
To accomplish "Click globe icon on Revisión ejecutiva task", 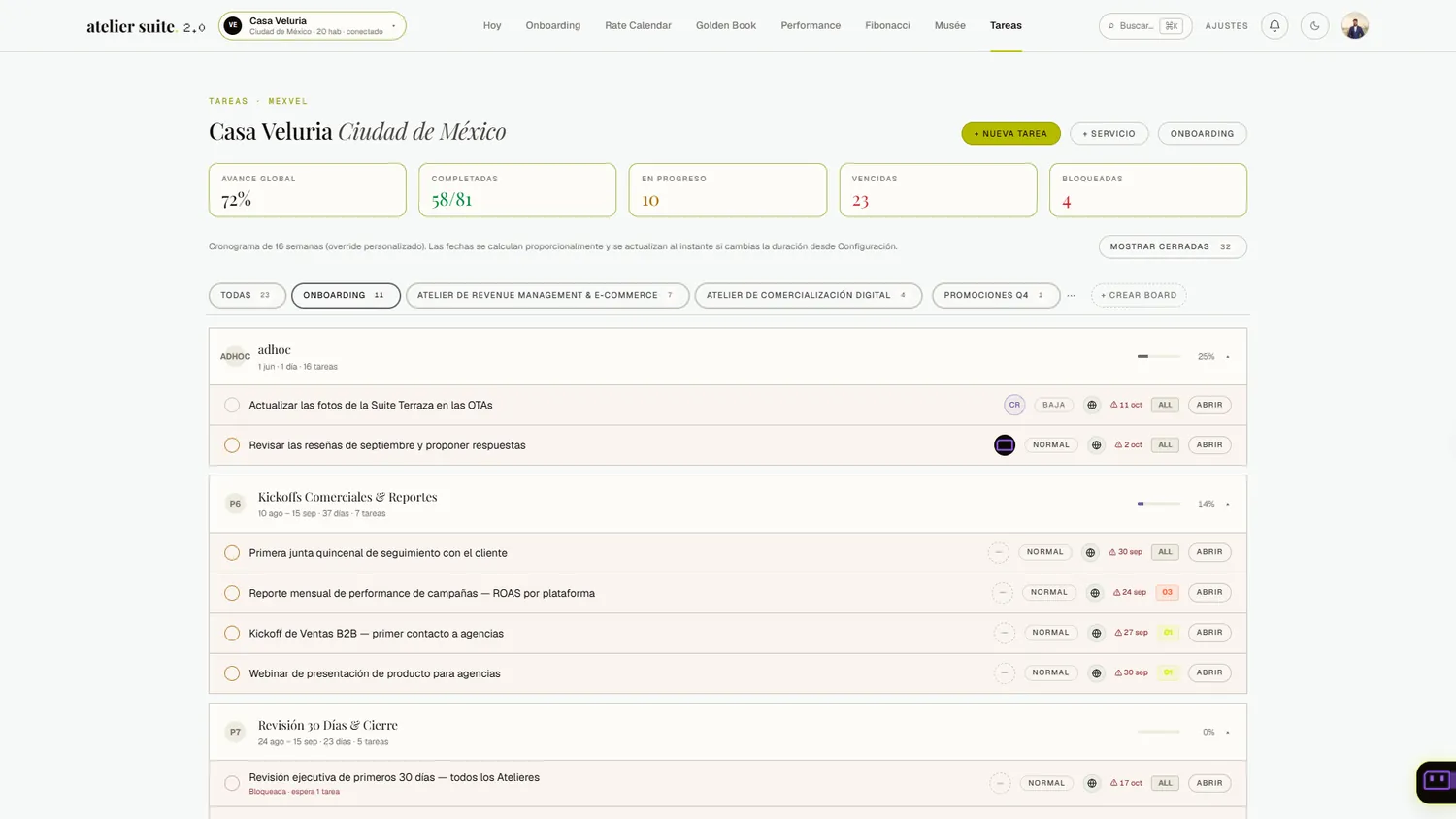I will click(x=1092, y=783).
